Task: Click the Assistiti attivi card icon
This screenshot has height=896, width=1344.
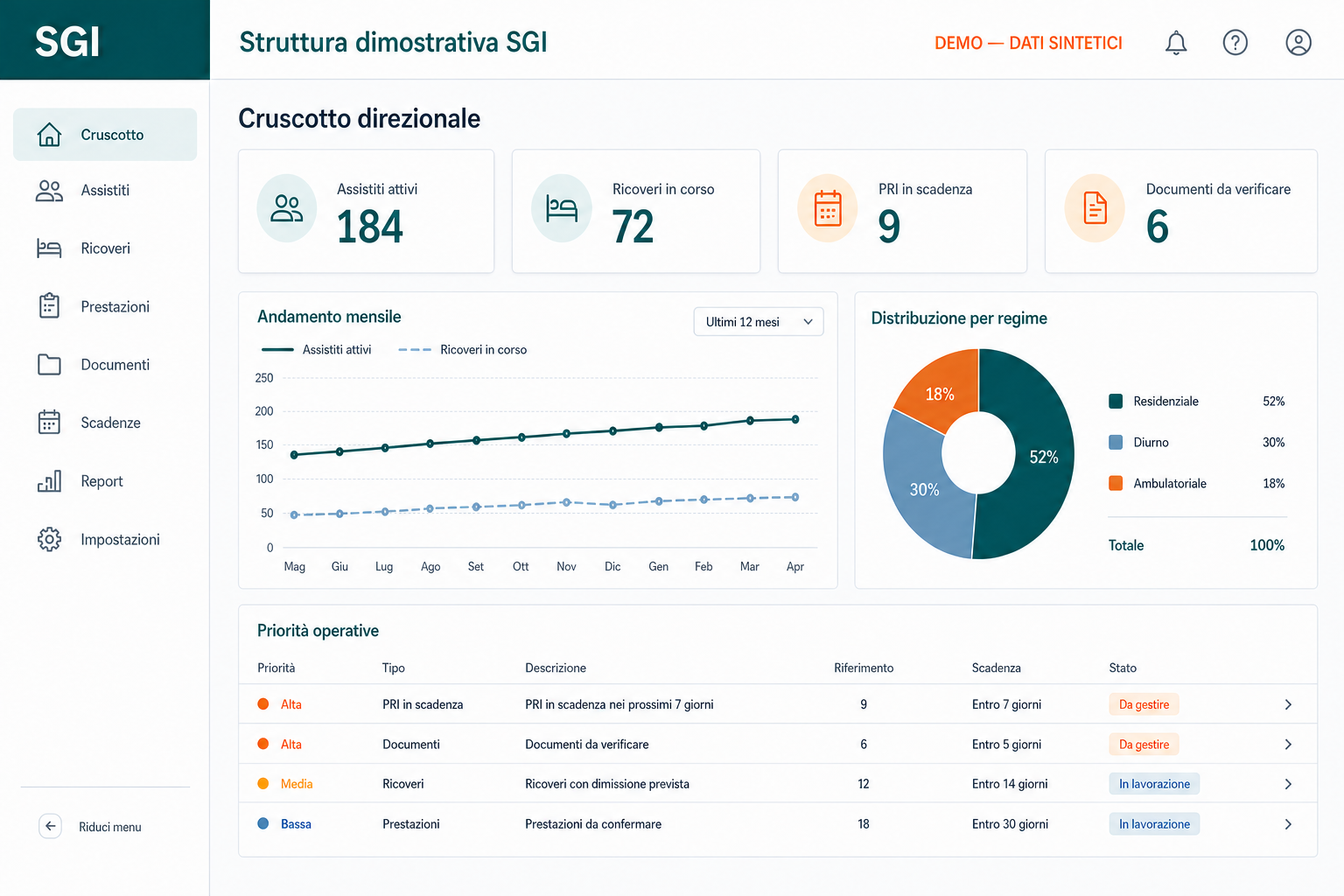Action: click(287, 208)
